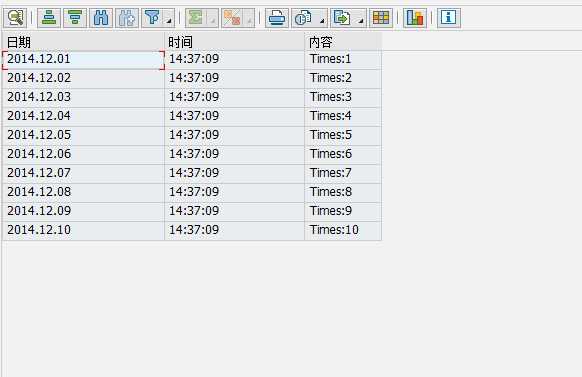Set a filter with funnel icon

pyautogui.click(x=153, y=18)
